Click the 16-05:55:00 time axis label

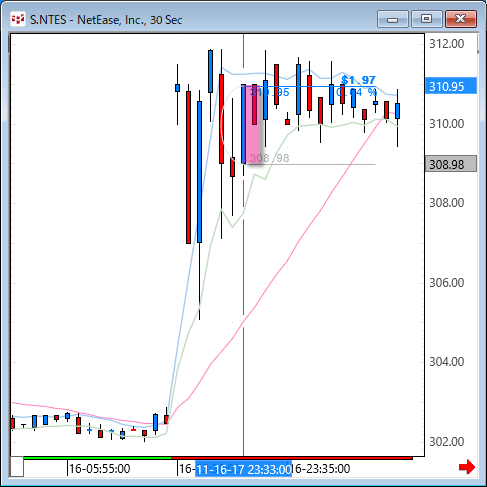tap(99, 469)
